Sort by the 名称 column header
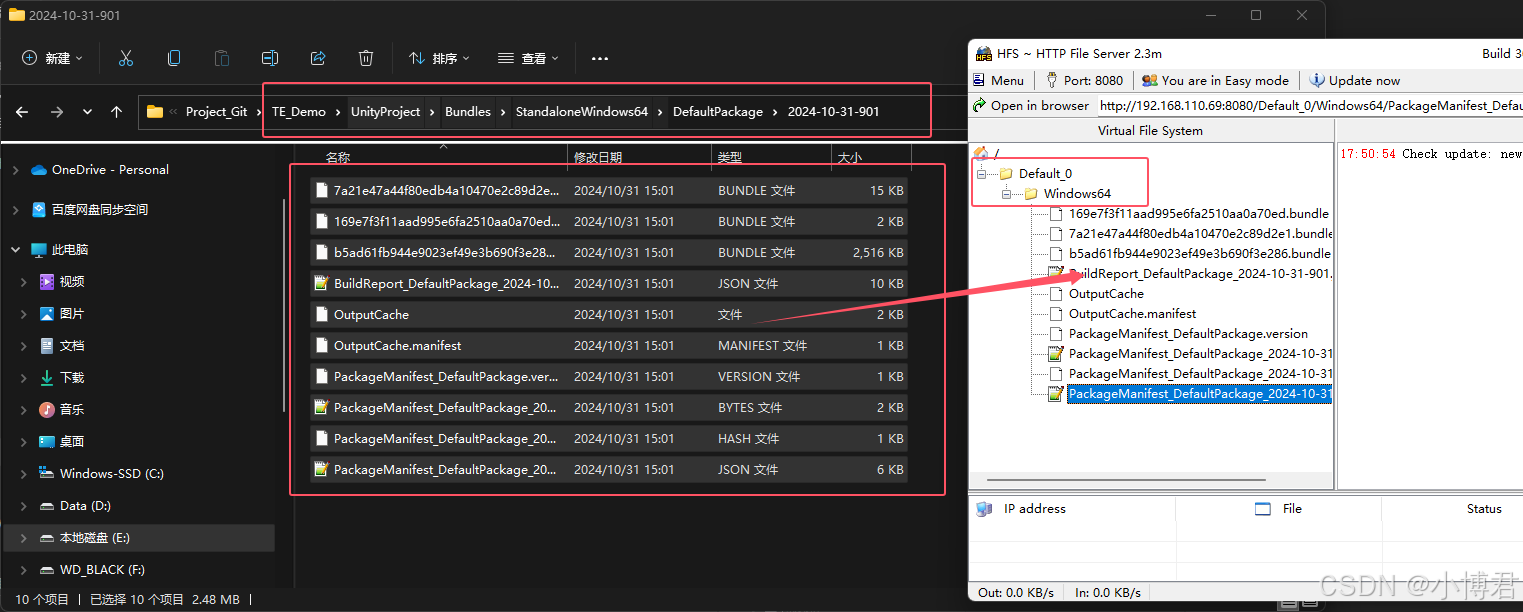Screen dimensions: 1523x612 338,158
